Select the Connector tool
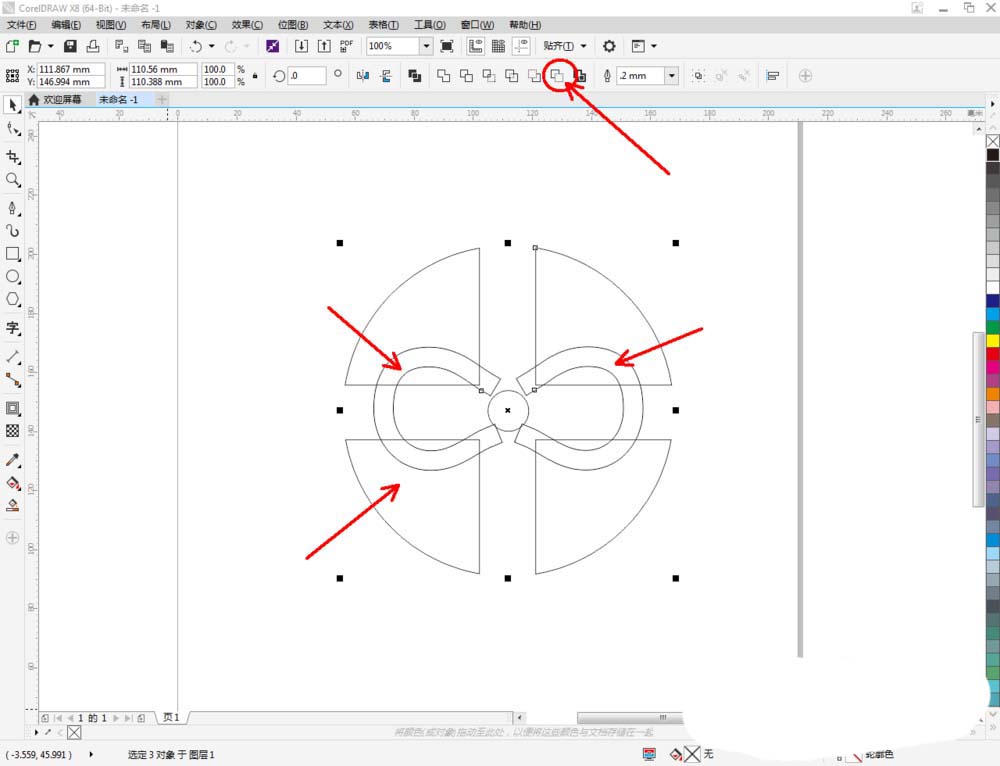Image resolution: width=1000 pixels, height=766 pixels. tap(12, 380)
